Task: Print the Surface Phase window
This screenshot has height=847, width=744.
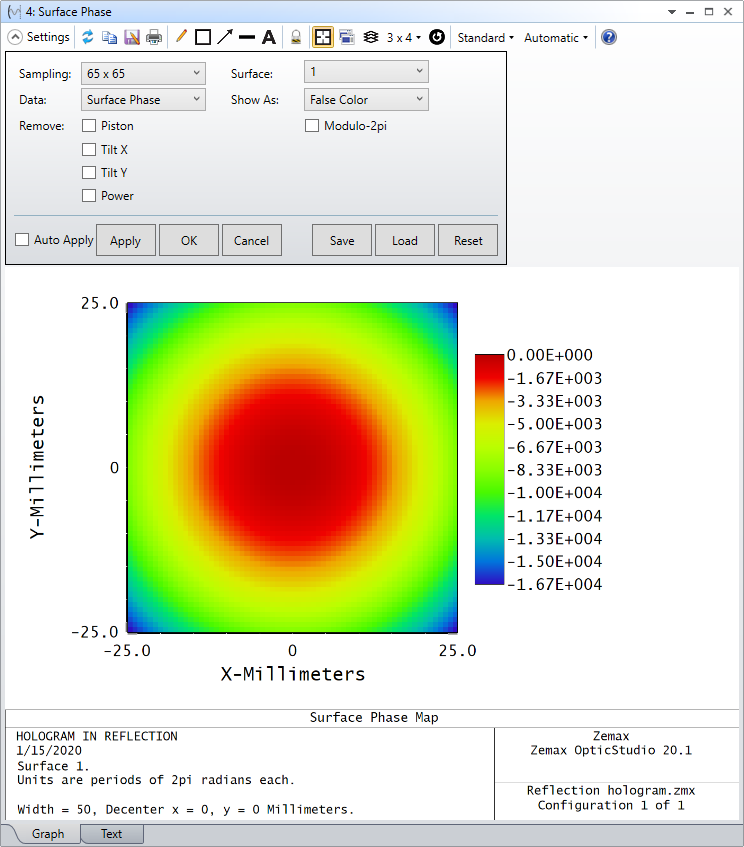Action: point(154,37)
